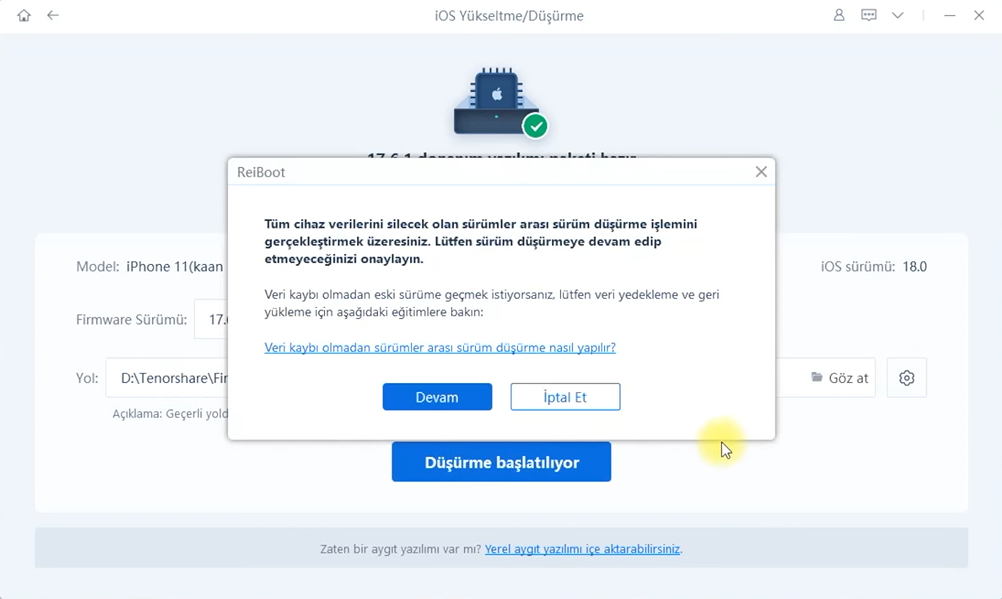The height and width of the screenshot is (599, 1002).
Task: Cancel with the İptal Et button
Action: click(565, 397)
